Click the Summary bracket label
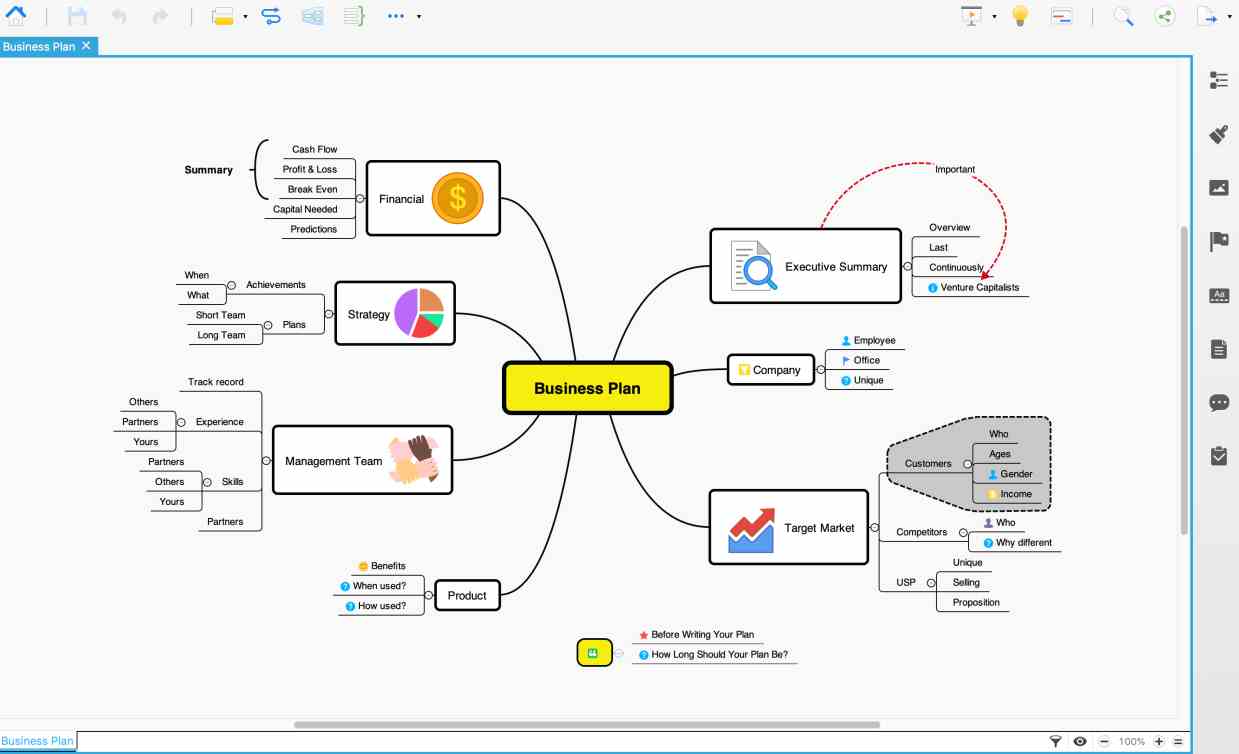Viewport: 1239px width, 754px height. click(x=208, y=170)
